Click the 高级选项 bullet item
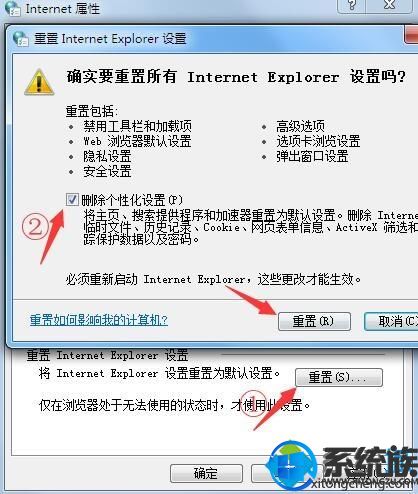This screenshot has width=418, height=494. pyautogui.click(x=300, y=126)
